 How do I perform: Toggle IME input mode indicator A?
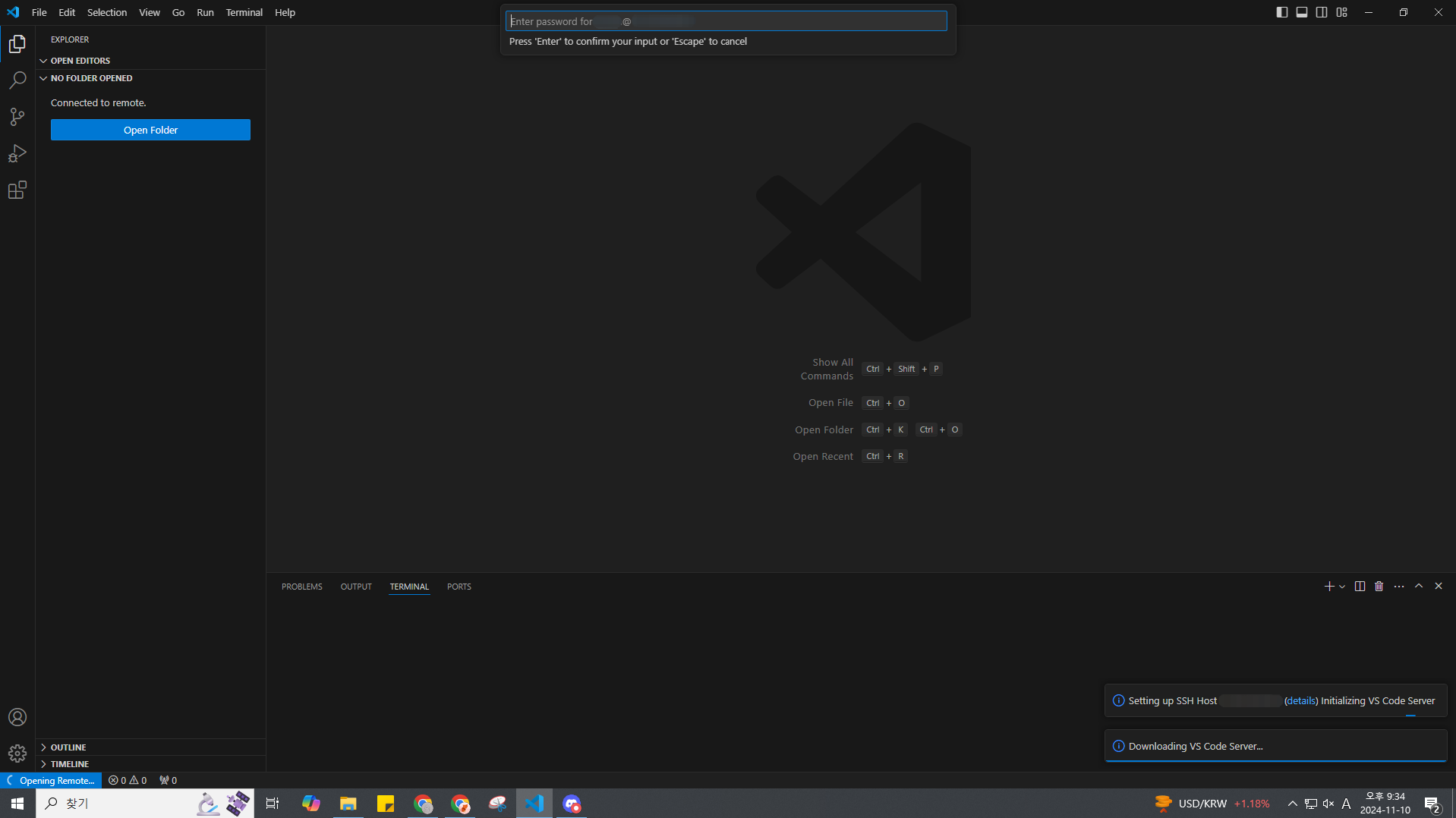point(1346,803)
